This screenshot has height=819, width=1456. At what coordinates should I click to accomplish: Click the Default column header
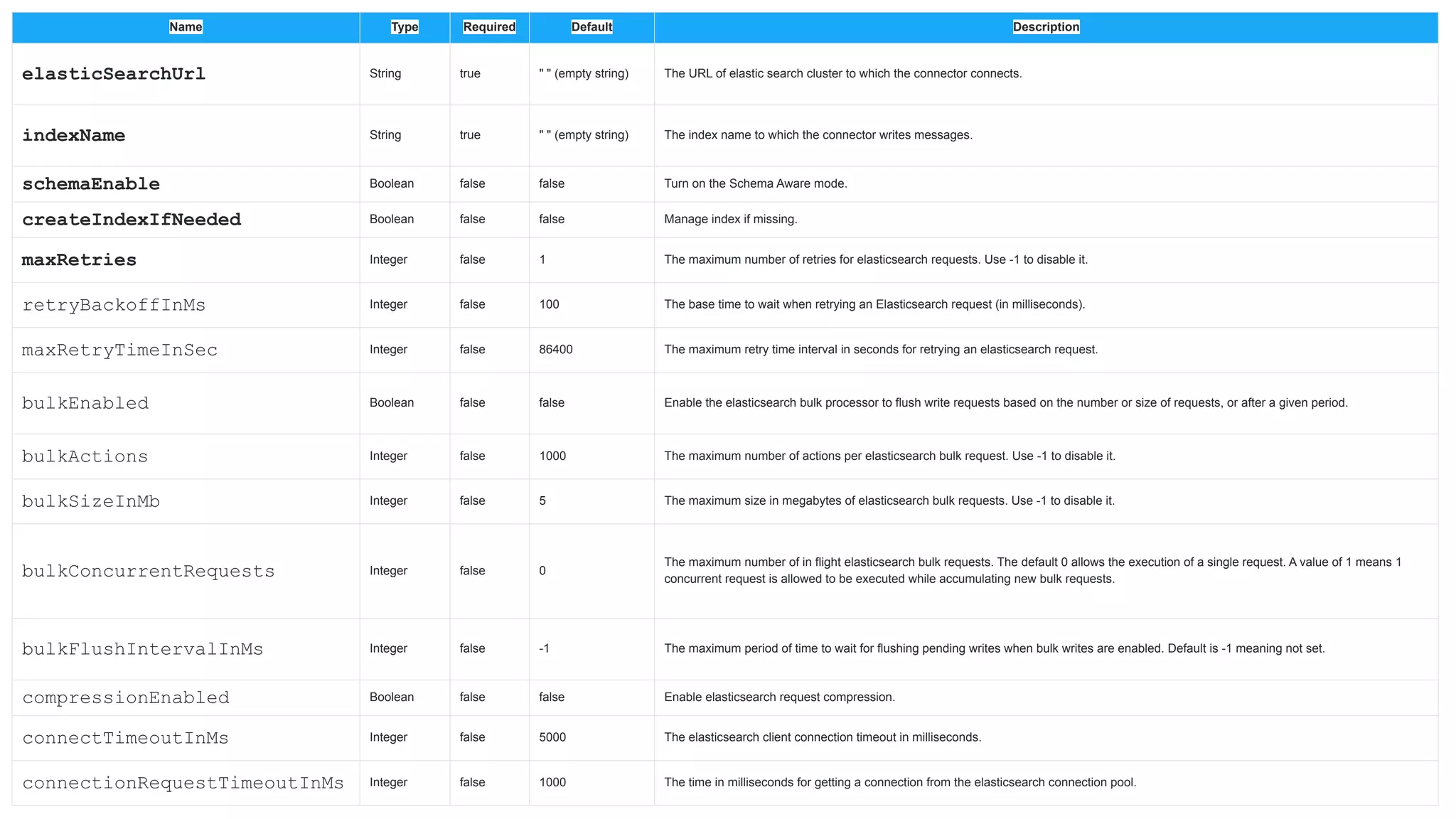tap(591, 27)
